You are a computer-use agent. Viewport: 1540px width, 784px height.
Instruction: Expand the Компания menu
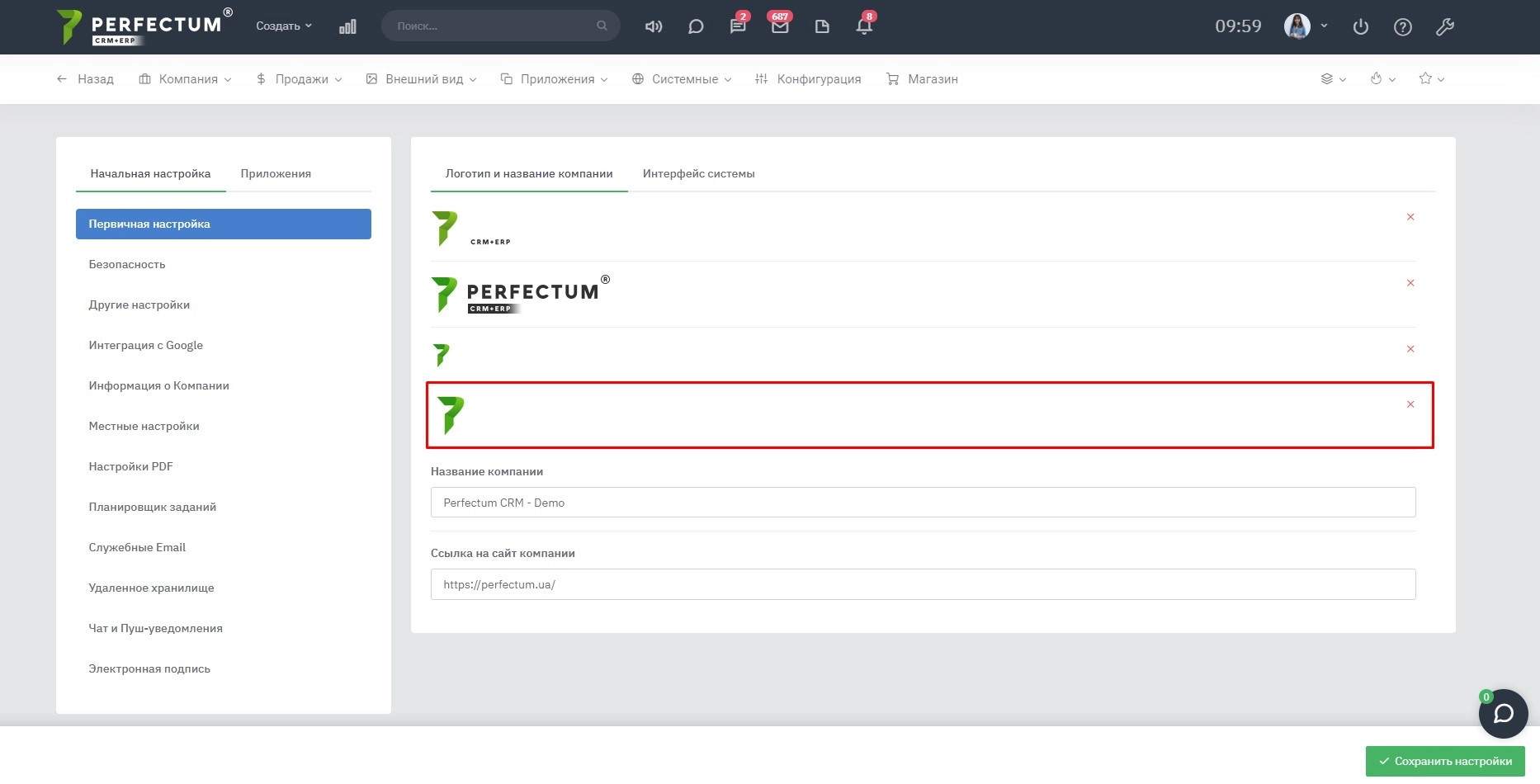[185, 79]
